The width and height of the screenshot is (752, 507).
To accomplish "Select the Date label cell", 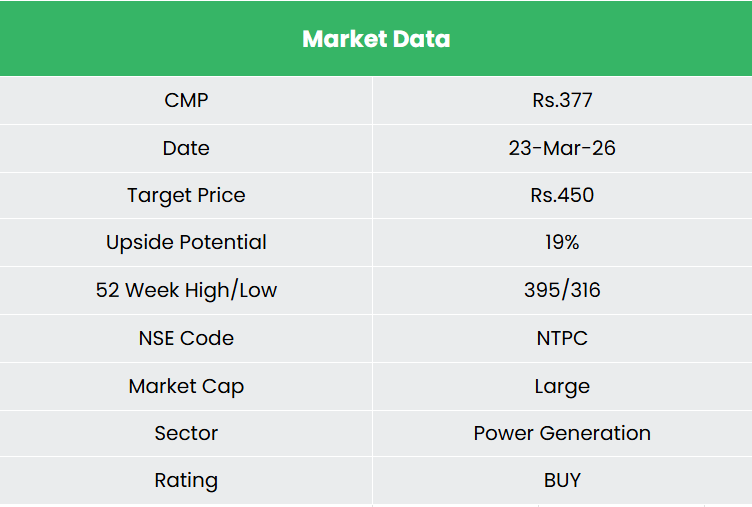I will point(186,148).
